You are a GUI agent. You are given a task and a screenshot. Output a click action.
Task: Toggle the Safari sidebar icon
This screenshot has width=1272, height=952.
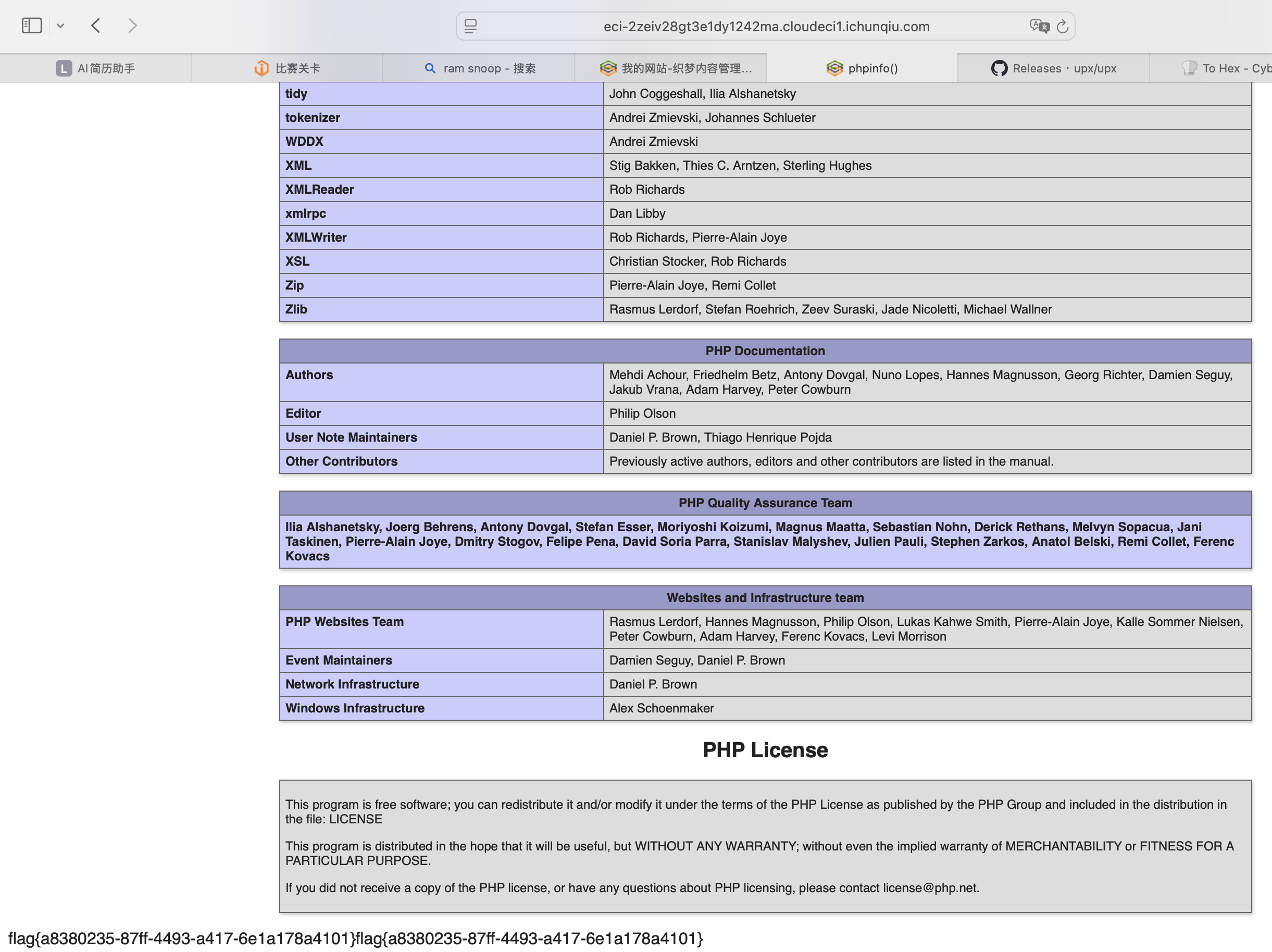click(32, 26)
